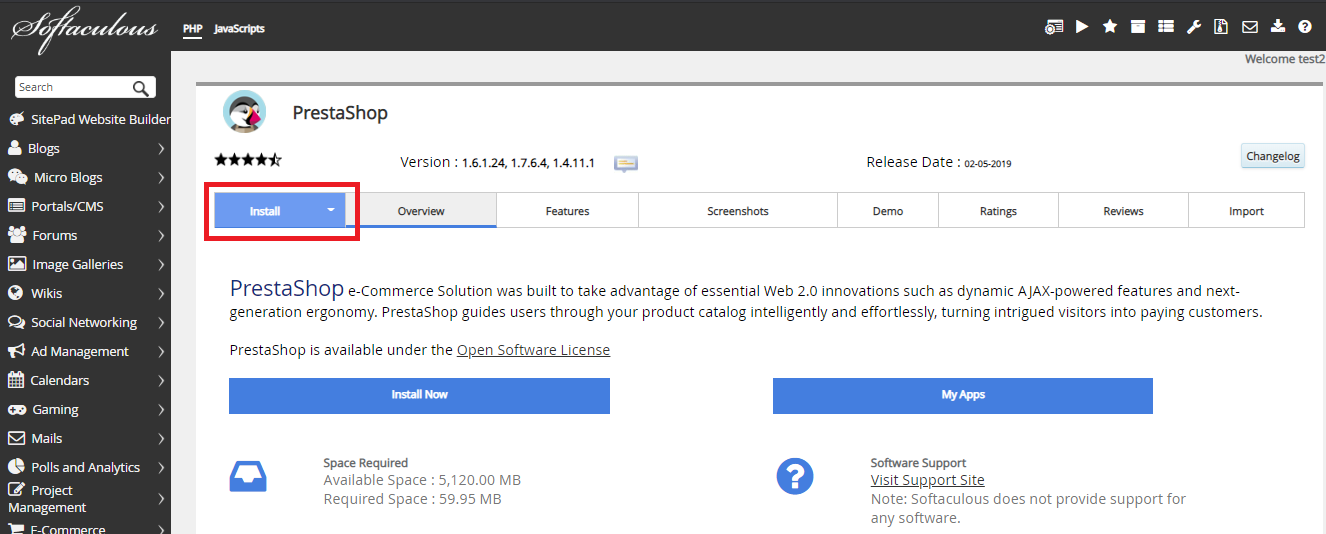Viewport: 1326px width, 534px height.
Task: Open the Demo tab
Action: (x=888, y=211)
